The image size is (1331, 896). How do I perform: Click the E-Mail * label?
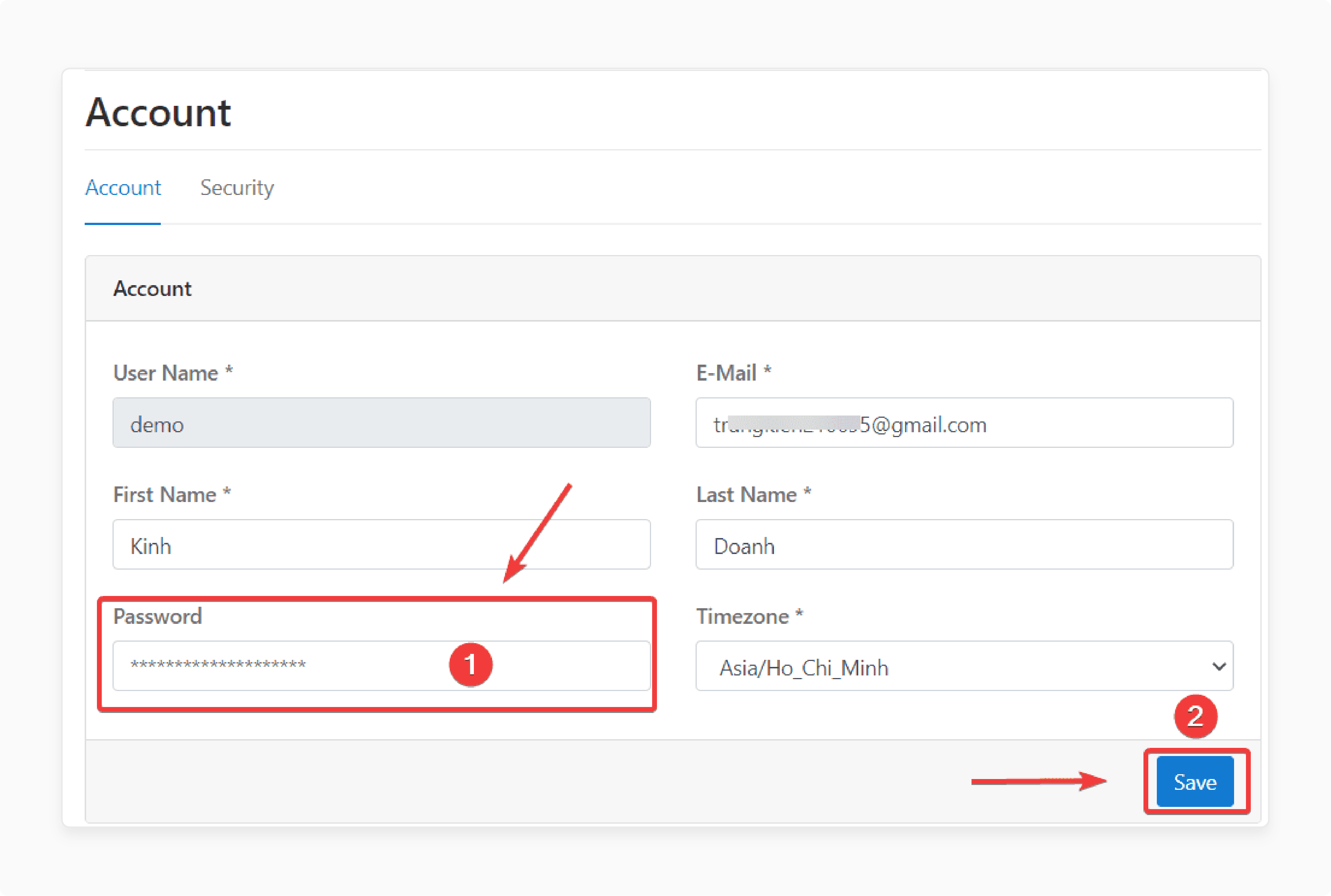pyautogui.click(x=734, y=372)
